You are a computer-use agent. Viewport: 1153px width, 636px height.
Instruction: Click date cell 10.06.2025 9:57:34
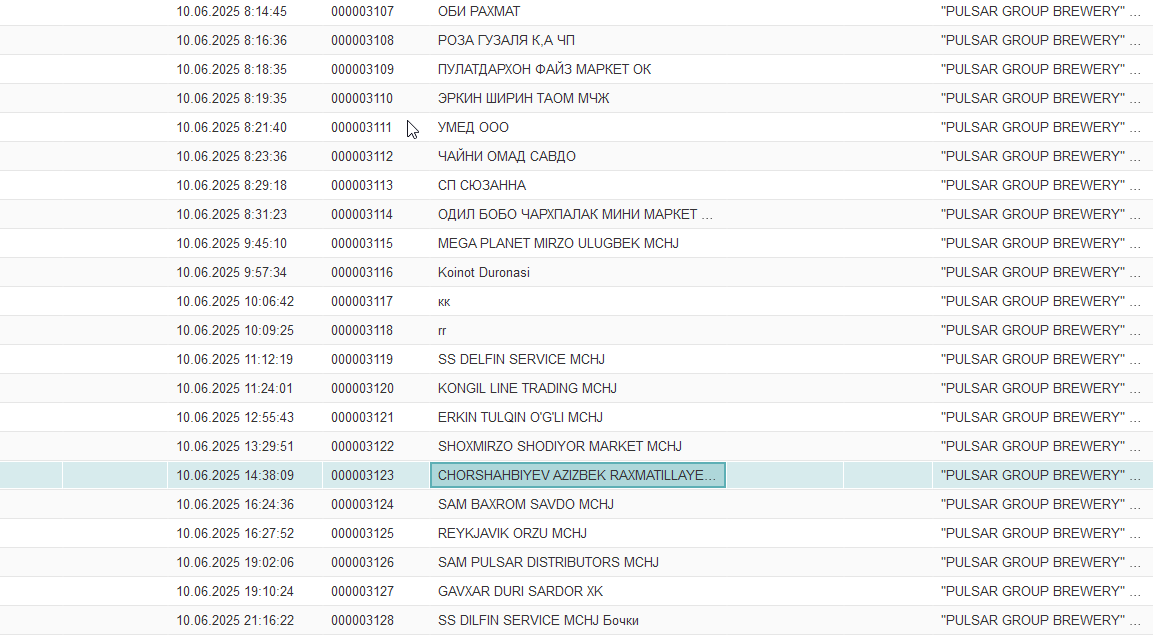click(232, 273)
